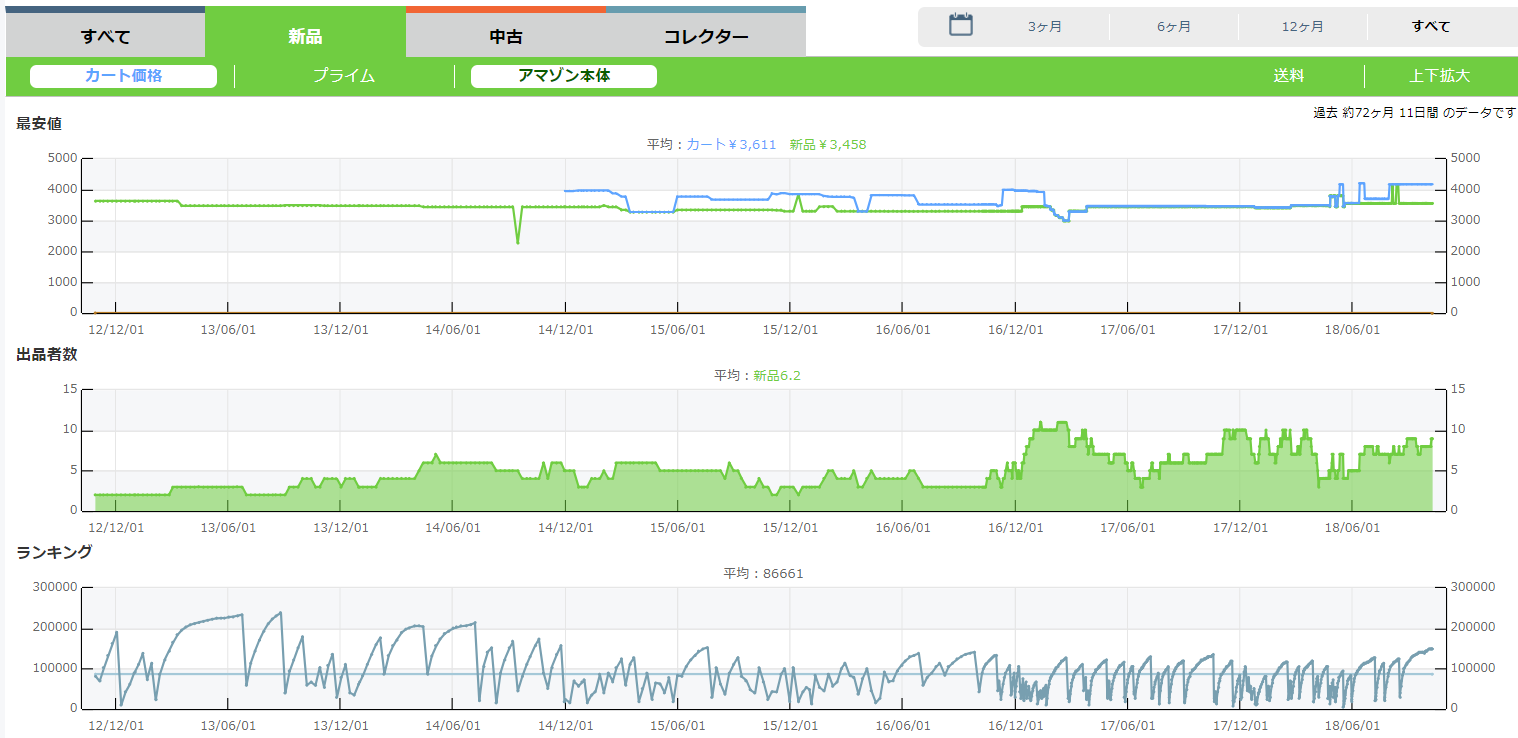The height and width of the screenshot is (738, 1518).
Task: Enable the プライム filter
Action: coord(343,76)
